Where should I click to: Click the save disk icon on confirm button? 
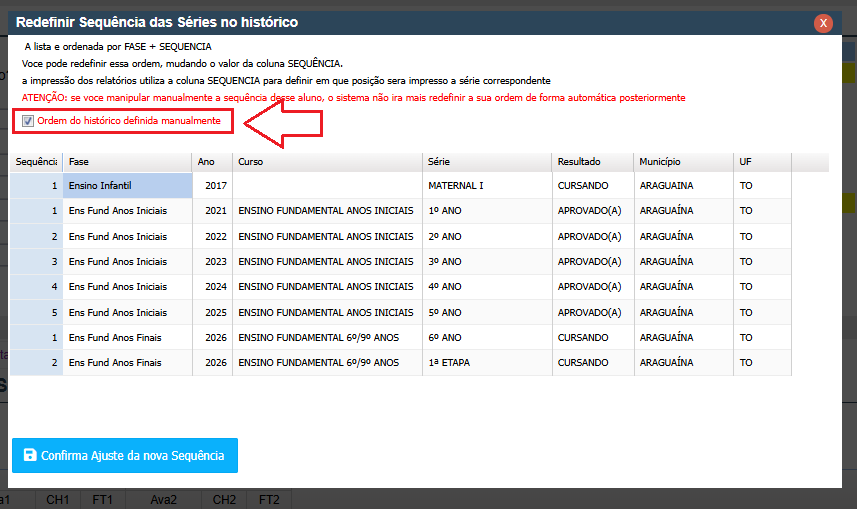pyautogui.click(x=29, y=455)
